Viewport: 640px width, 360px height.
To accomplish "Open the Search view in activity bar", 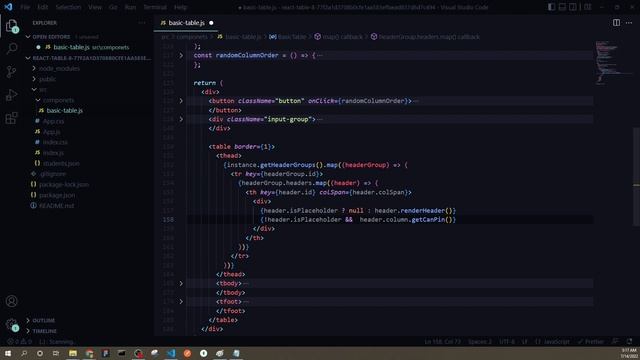I will (x=11, y=49).
